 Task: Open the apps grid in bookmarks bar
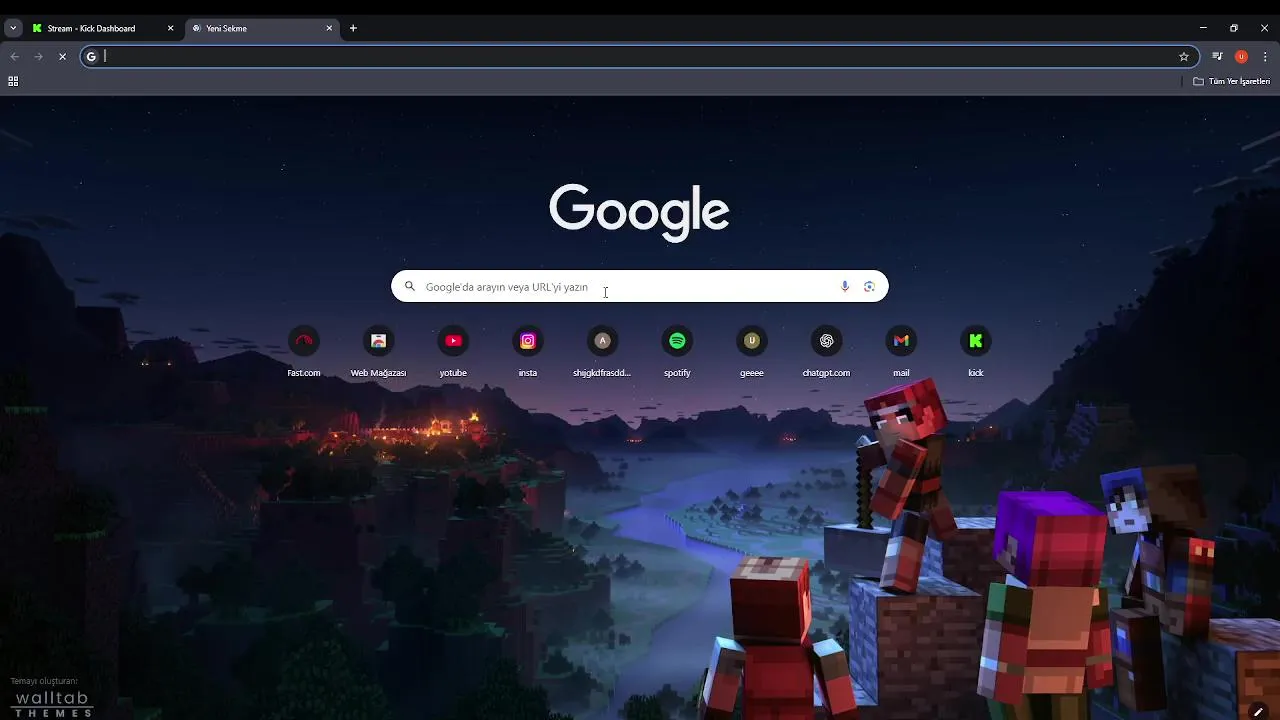[13, 81]
